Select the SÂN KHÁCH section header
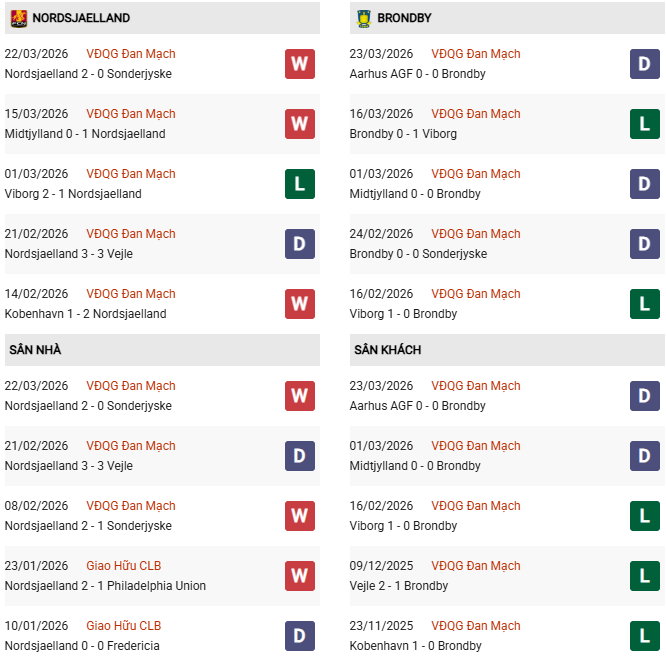Screen dimensions: 666x659 tap(387, 350)
